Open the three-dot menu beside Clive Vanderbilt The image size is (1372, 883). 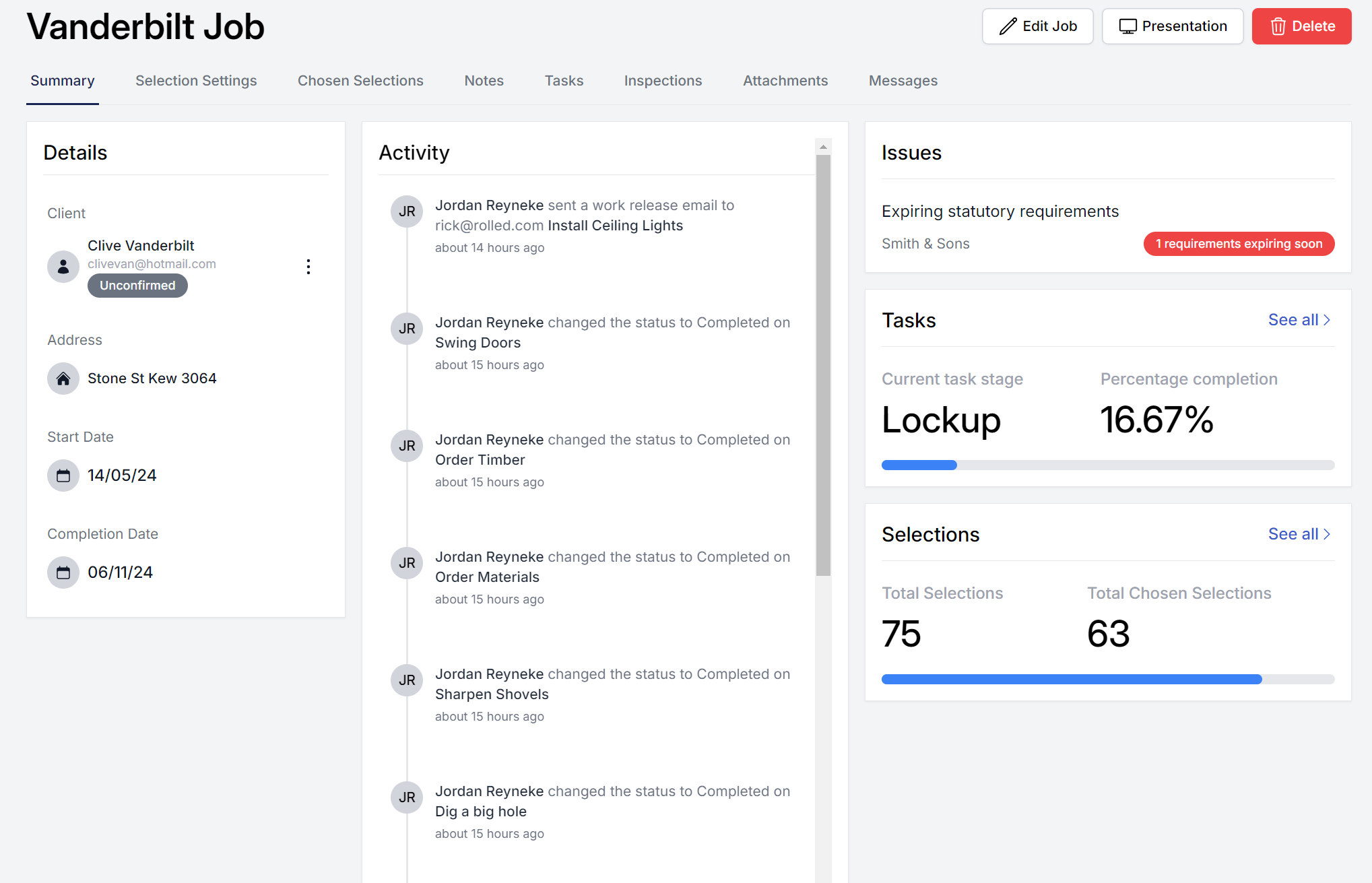click(308, 267)
